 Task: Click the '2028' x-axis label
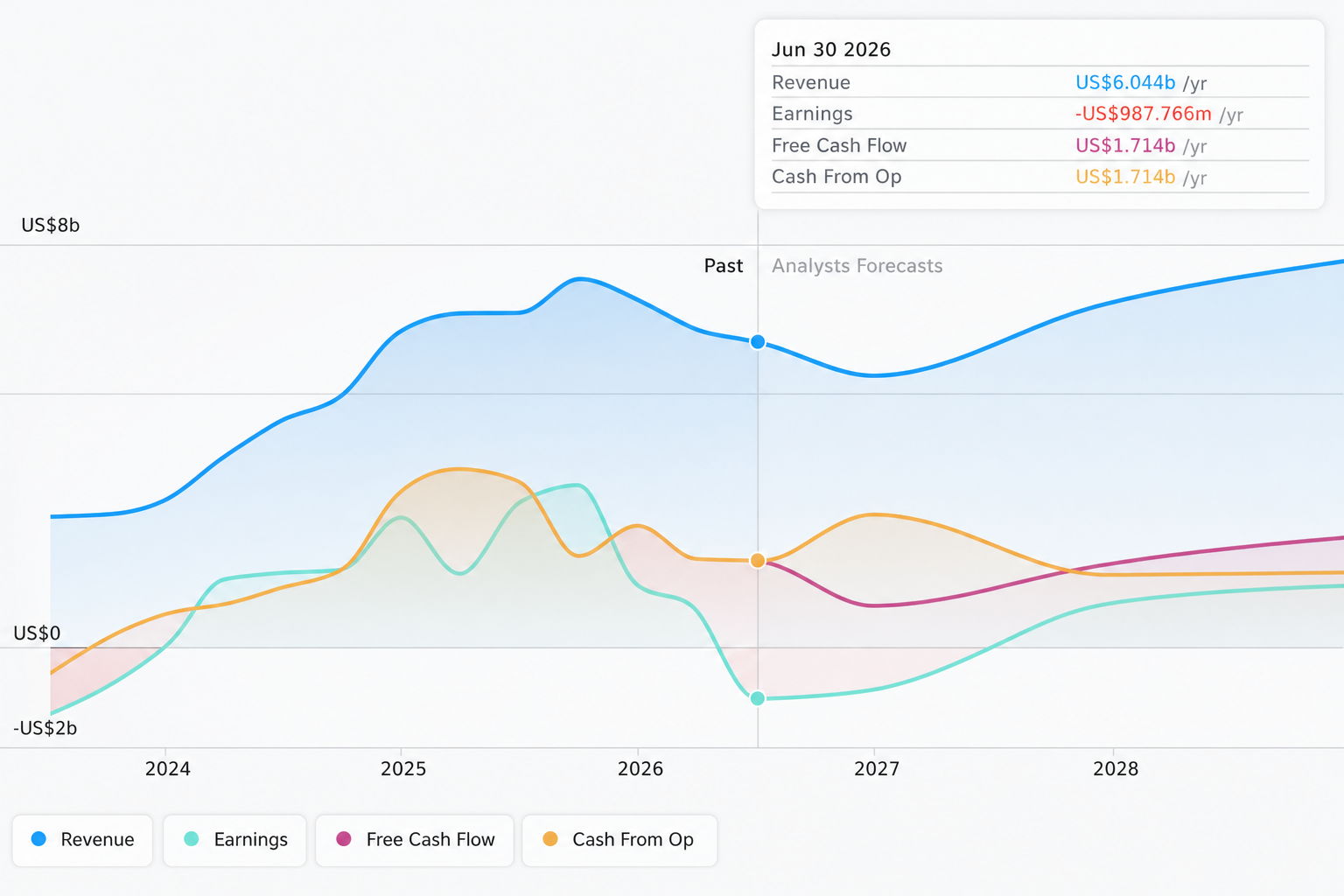1116,769
